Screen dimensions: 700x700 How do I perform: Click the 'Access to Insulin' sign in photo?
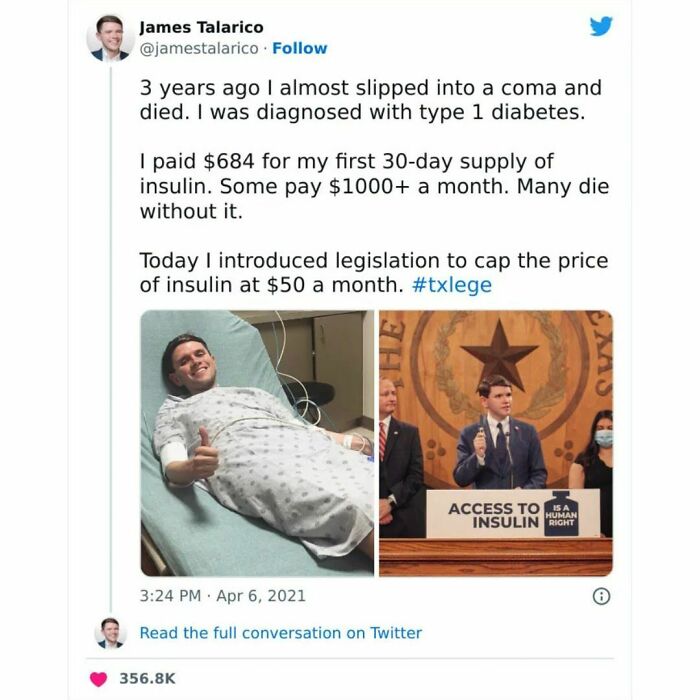(x=513, y=514)
